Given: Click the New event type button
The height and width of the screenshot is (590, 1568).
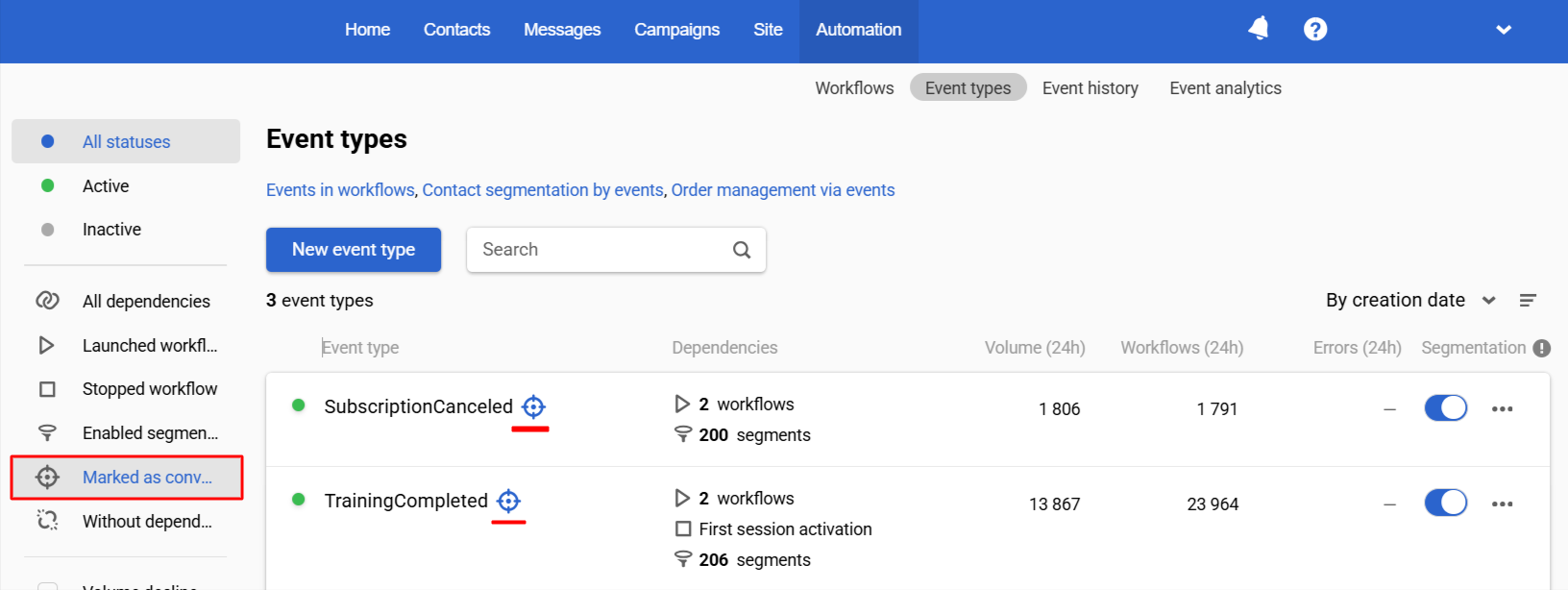Looking at the screenshot, I should 354,250.
